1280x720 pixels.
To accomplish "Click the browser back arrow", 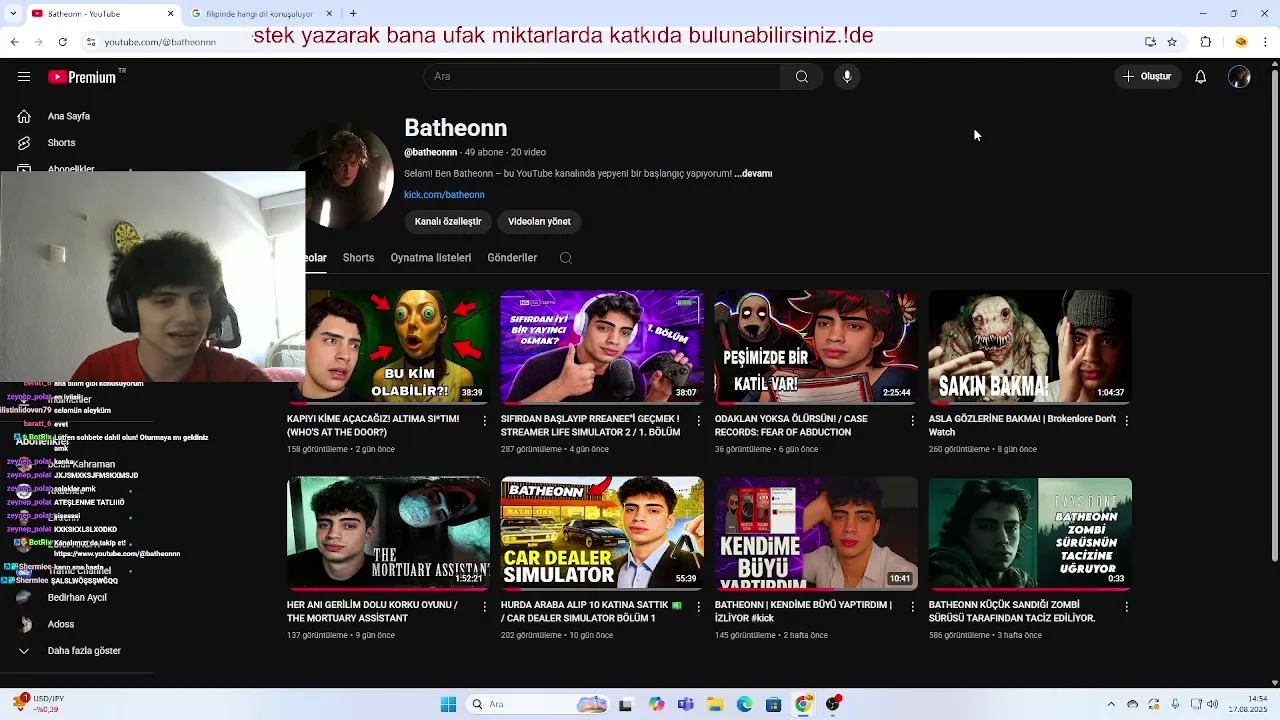I will coord(14,42).
